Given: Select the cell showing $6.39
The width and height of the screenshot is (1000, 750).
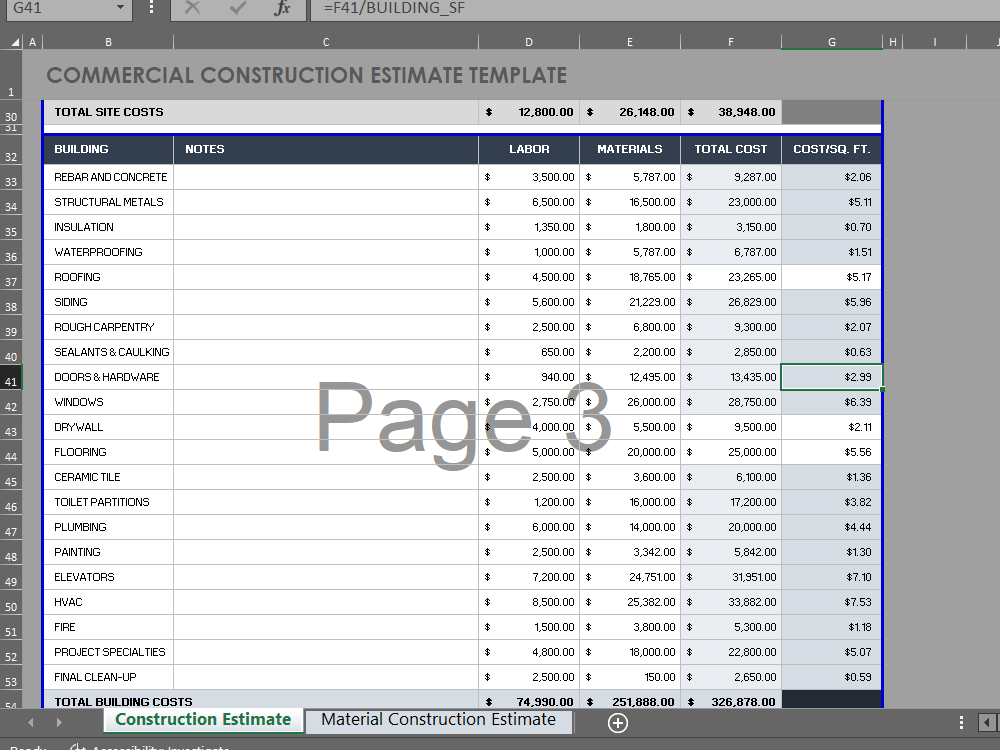Looking at the screenshot, I should (x=831, y=401).
